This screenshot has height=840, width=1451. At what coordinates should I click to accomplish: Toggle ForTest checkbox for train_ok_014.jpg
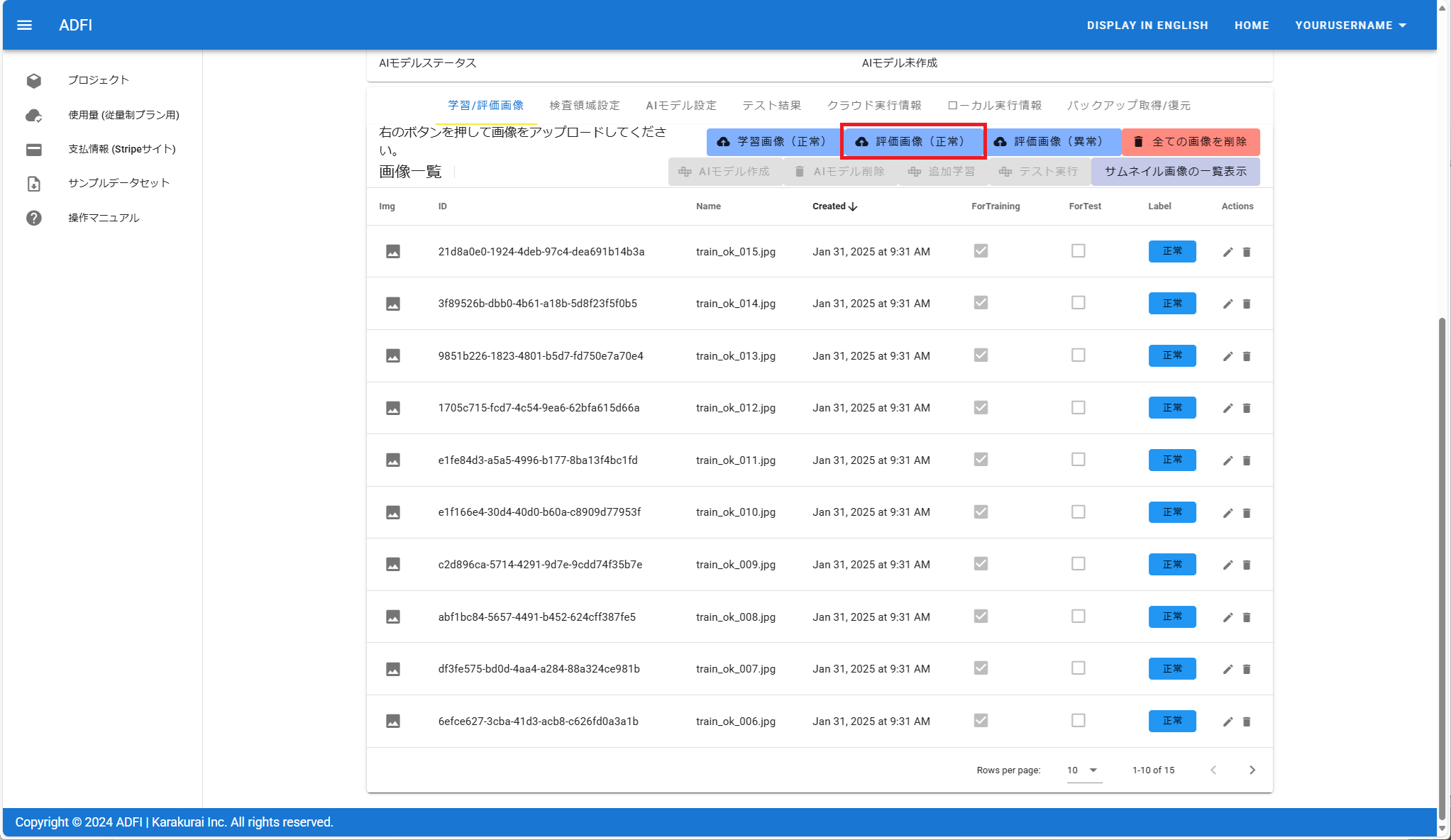1078,303
